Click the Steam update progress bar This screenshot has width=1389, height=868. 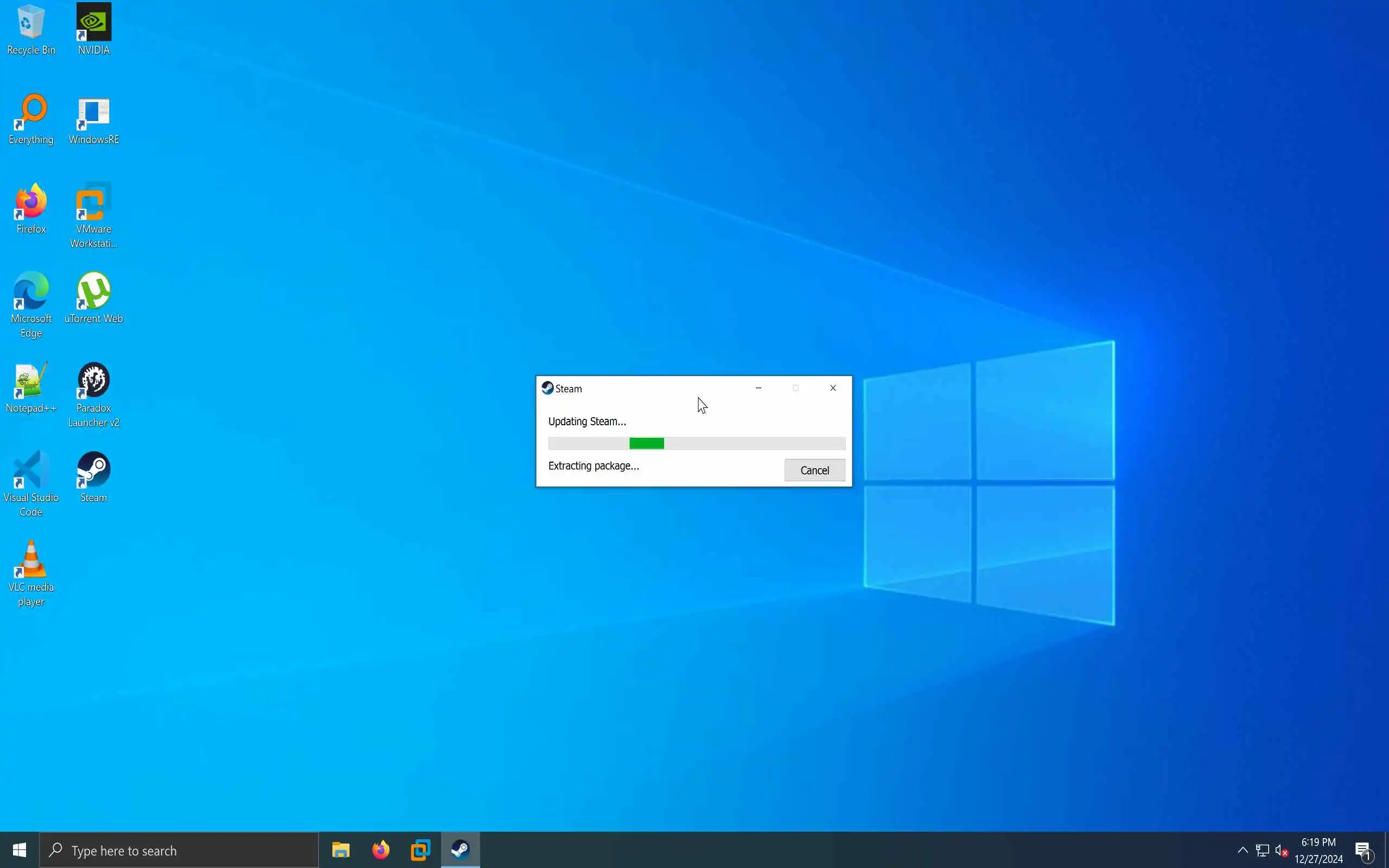point(696,443)
